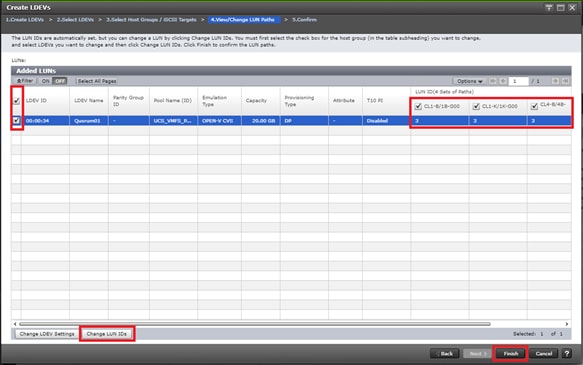This screenshot has width=583, height=365.
Task: Turn the filter OFF
Action: point(59,81)
